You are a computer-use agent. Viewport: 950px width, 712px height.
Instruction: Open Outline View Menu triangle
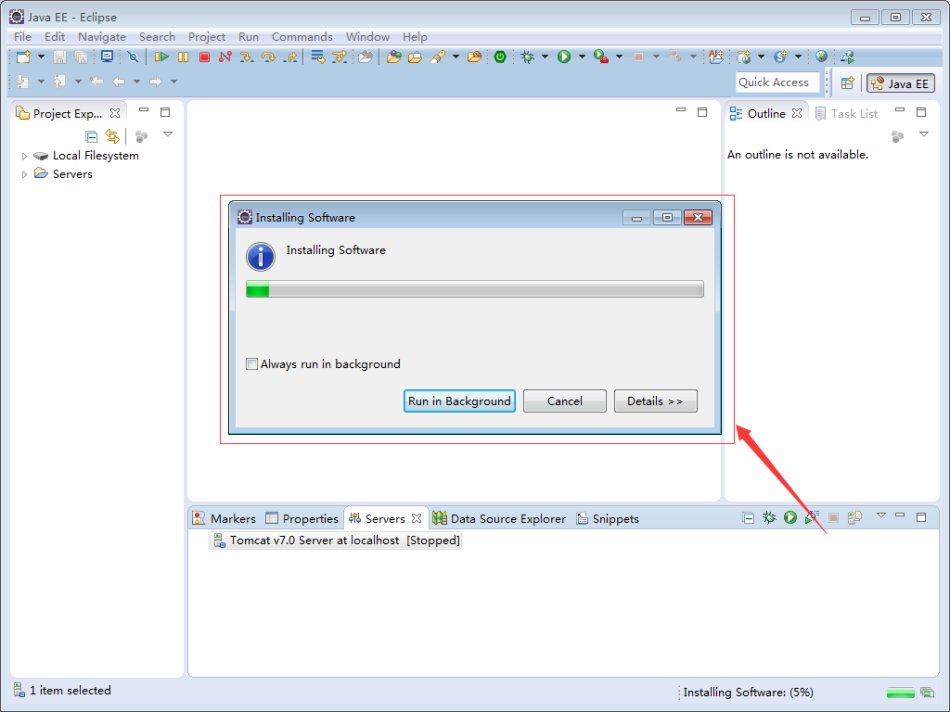[x=923, y=134]
